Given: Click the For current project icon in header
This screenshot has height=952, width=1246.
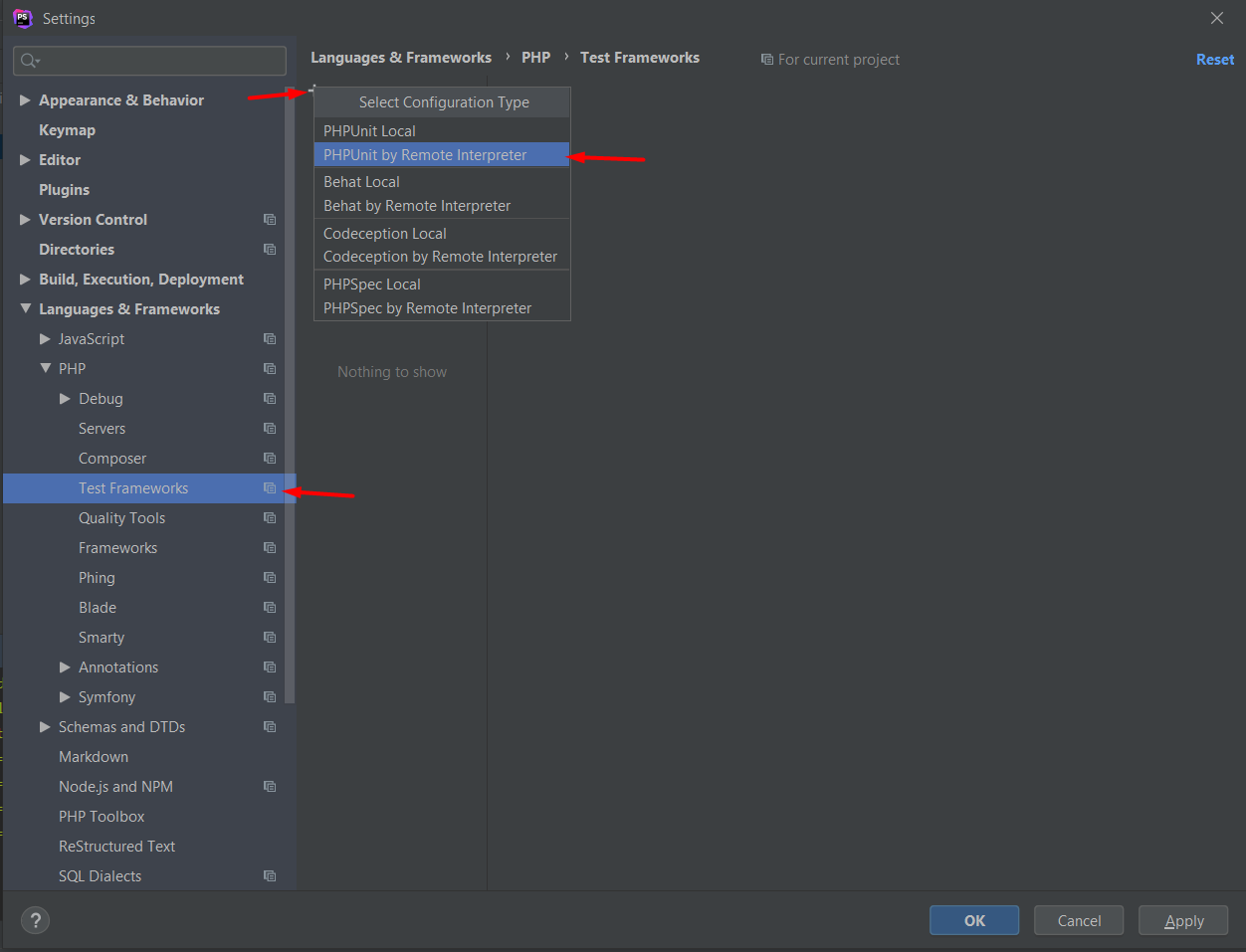Looking at the screenshot, I should pyautogui.click(x=767, y=60).
